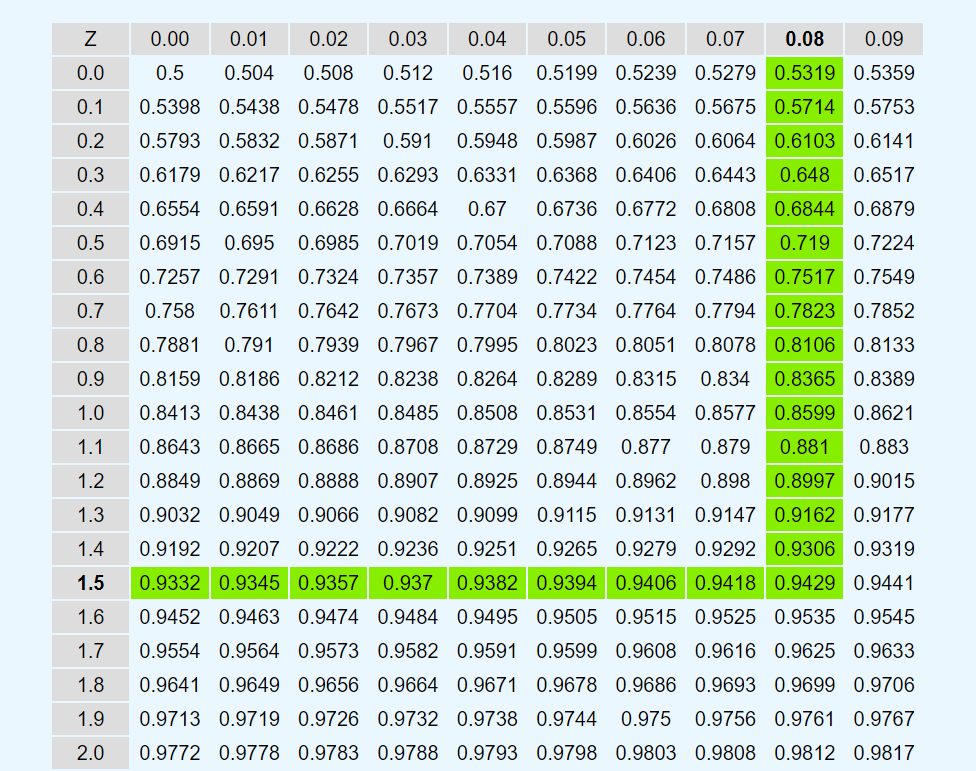Click the 1.5 row header
Screen dimensions: 976x771
click(x=90, y=583)
